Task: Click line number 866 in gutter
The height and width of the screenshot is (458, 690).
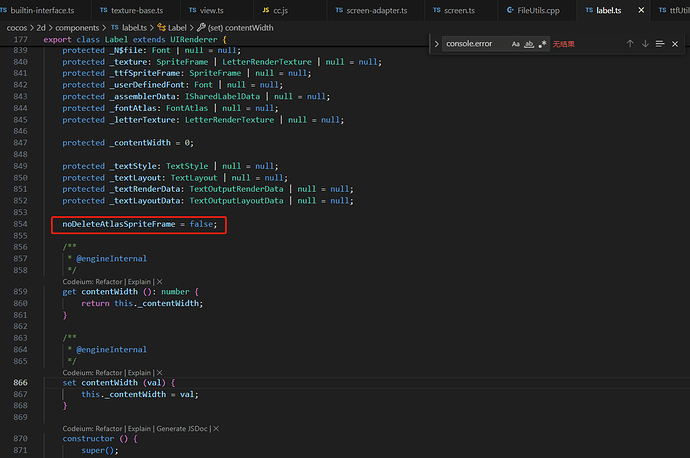Action: [x=20, y=383]
